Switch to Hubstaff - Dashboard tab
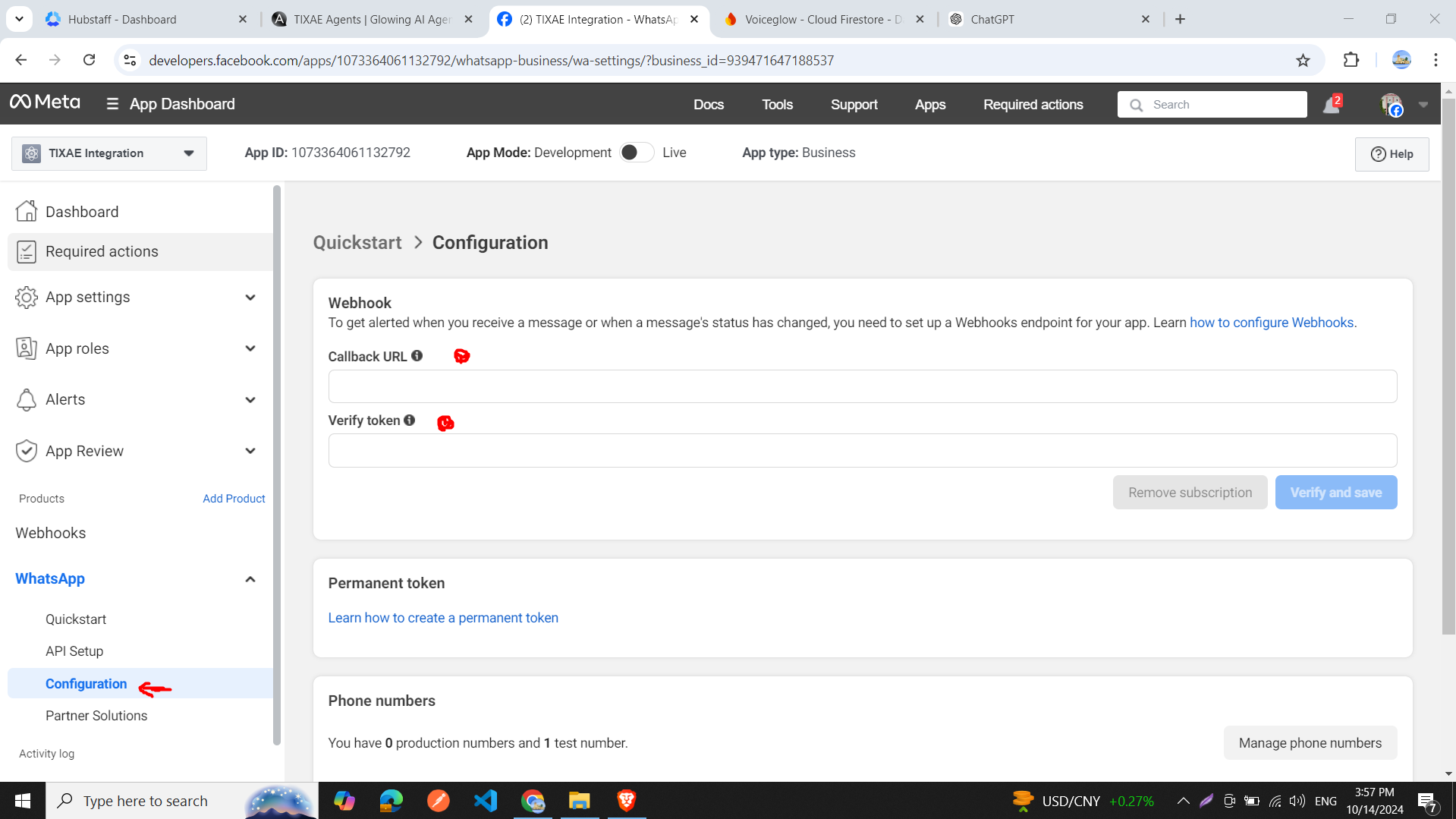1456x819 pixels. click(x=146, y=19)
